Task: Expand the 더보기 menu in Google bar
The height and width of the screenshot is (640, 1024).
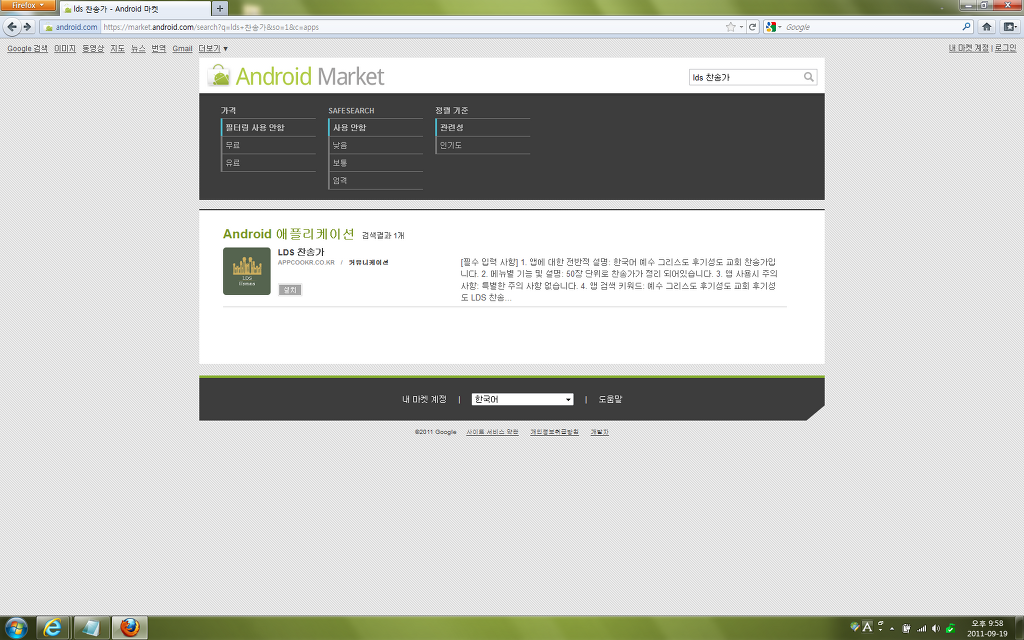Action: pos(213,48)
